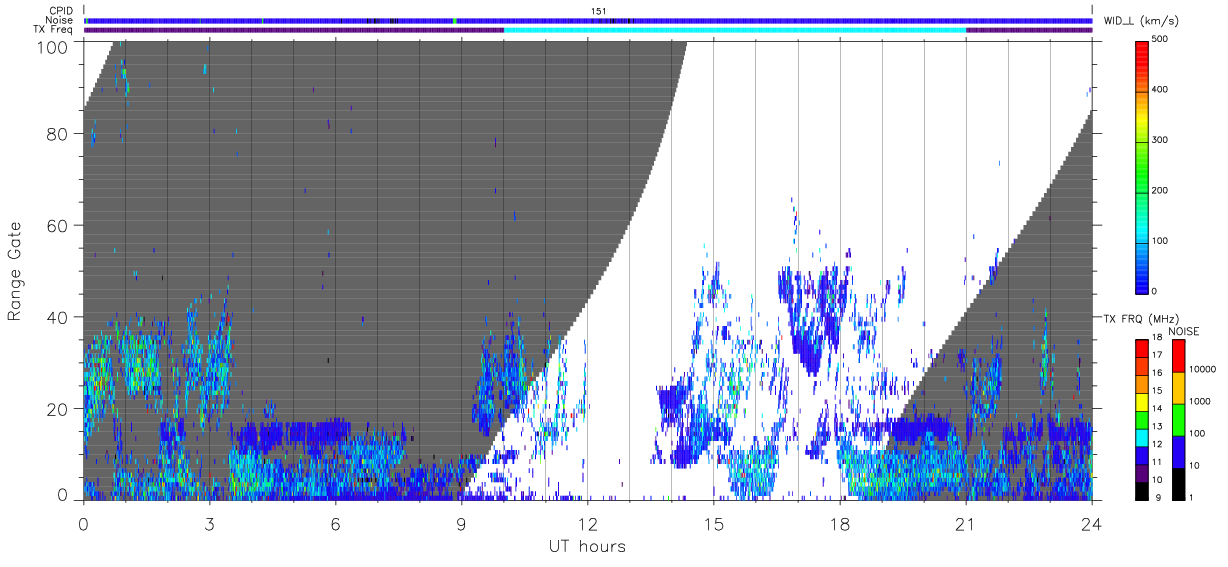Click the 1000 tick in NOISE legend
The image size is (1228, 567).
coord(1201,401)
